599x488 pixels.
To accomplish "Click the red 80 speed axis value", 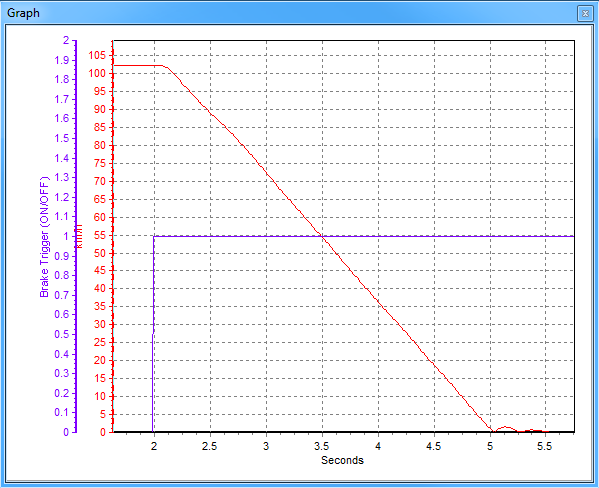I will tap(100, 145).
